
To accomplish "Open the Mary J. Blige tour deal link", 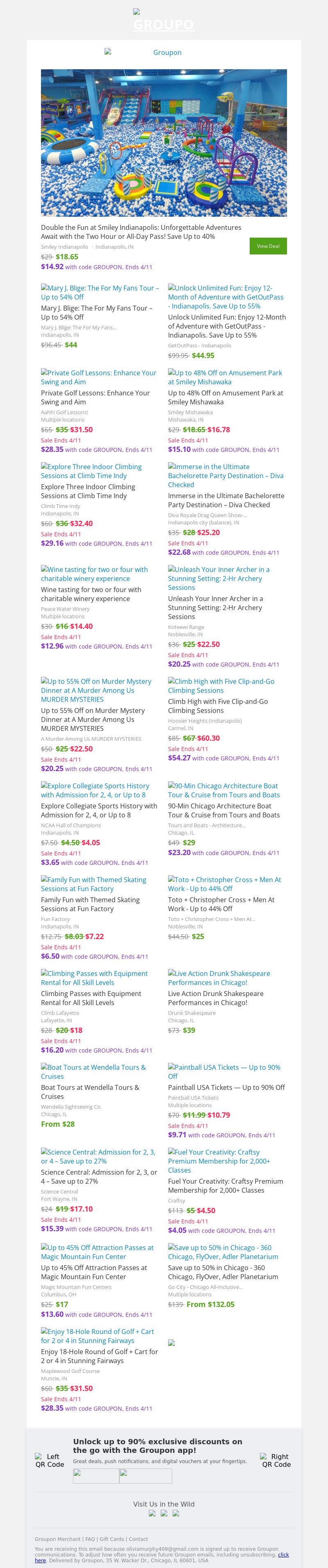I will (100, 292).
